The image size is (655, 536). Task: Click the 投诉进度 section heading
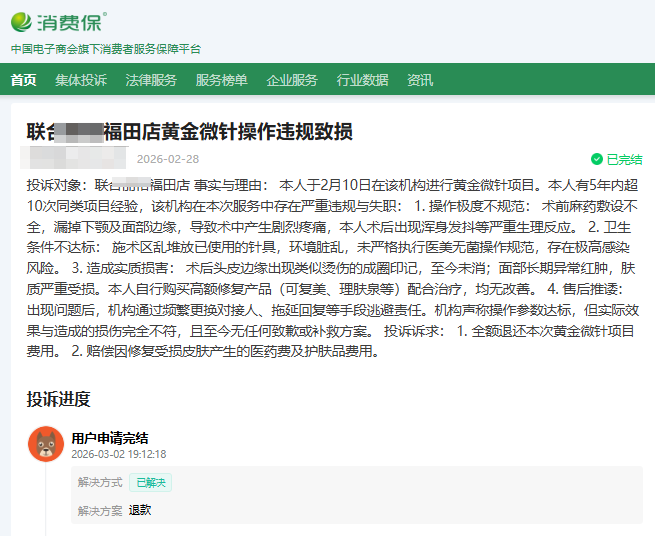58,400
